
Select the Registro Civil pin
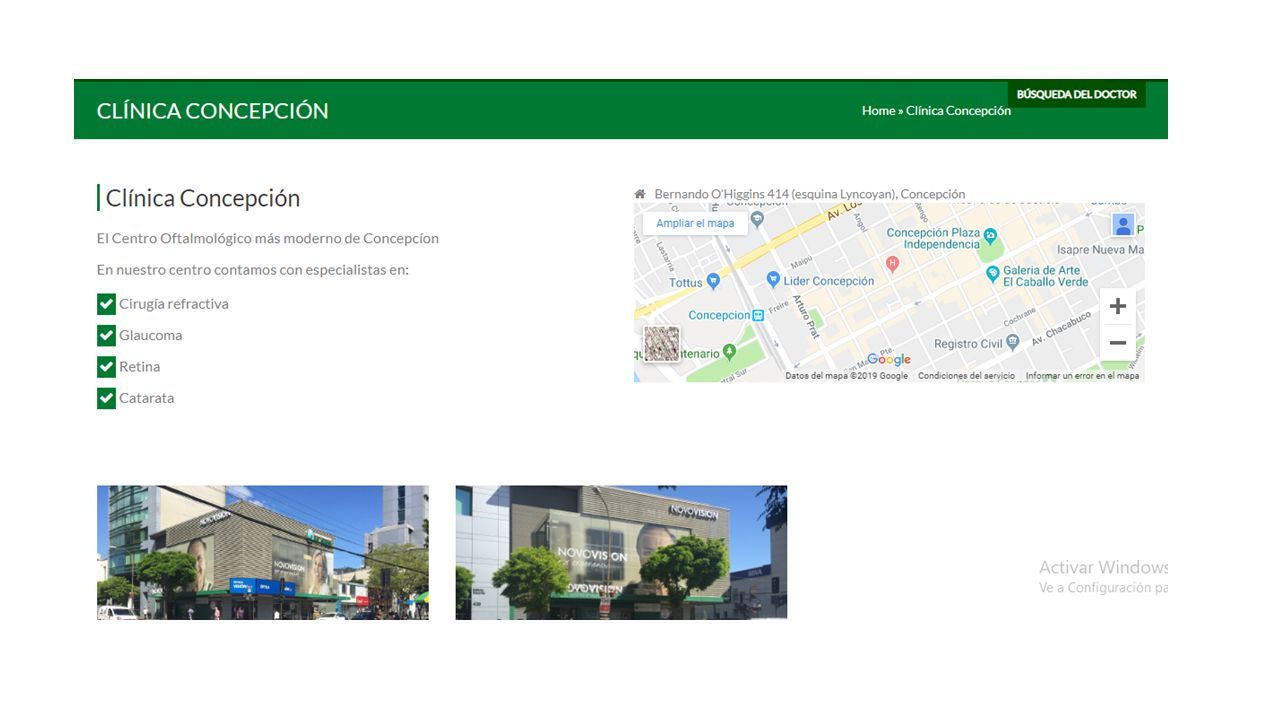click(x=1013, y=342)
